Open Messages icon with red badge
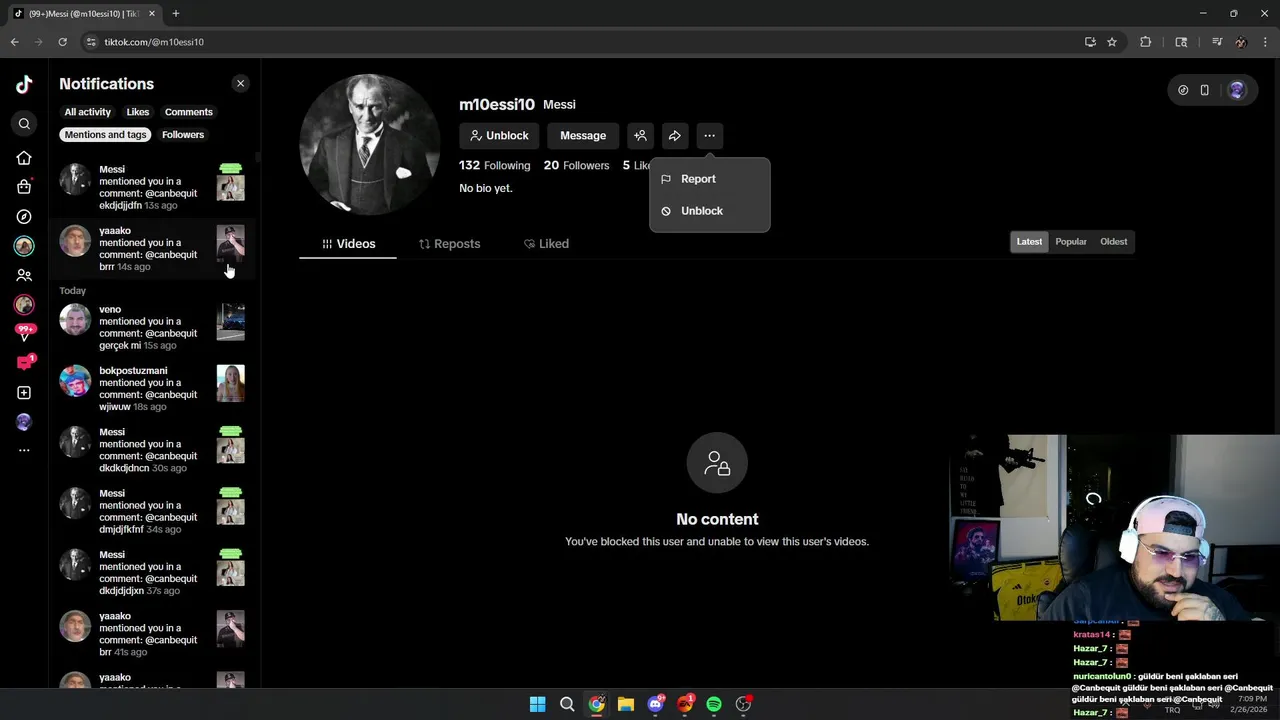1280x720 pixels. point(24,363)
